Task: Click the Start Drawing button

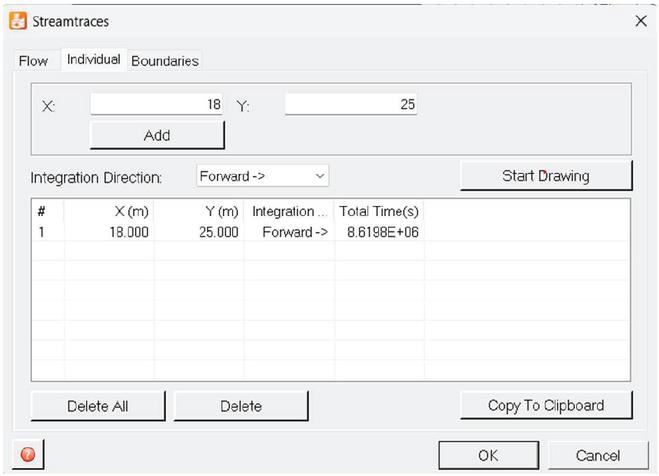Action: 545,176
